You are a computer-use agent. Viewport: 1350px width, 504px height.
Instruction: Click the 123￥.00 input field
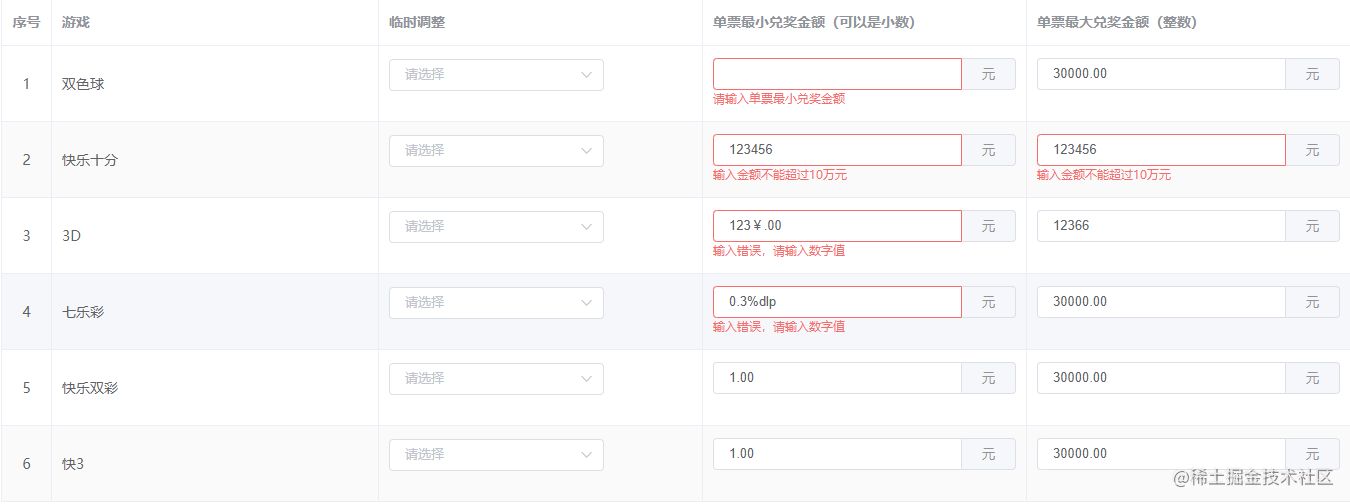tap(837, 227)
